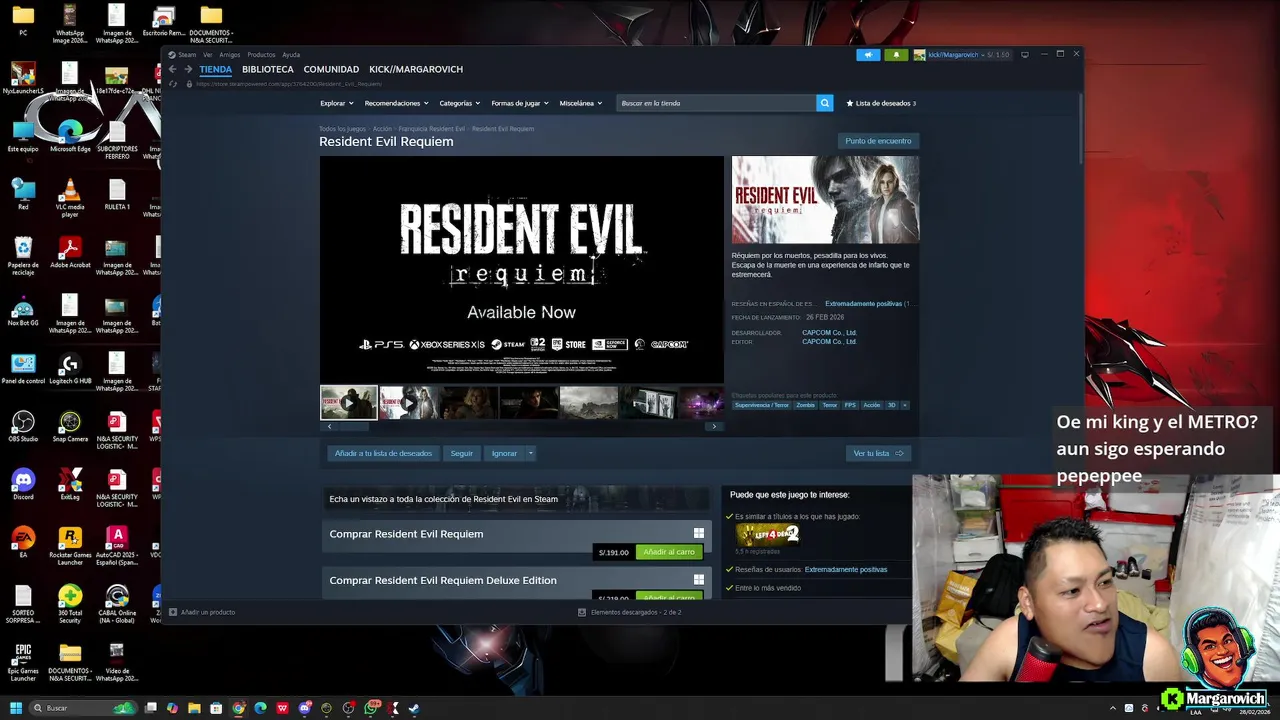Click the Big Picture mode monitor icon
The image size is (1280, 720).
(1024, 55)
